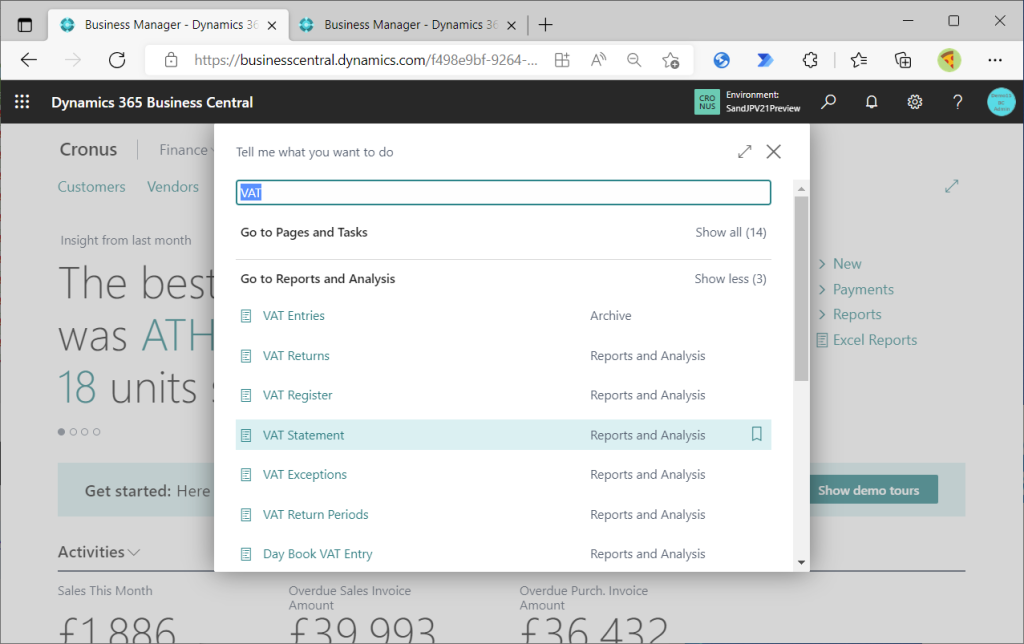This screenshot has height=644, width=1024.
Task: Bookmark the VAT Statement result
Action: [756, 434]
